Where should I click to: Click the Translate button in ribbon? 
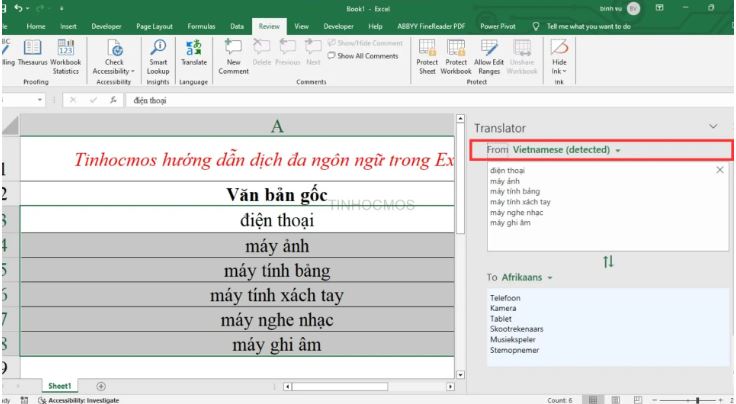(x=194, y=53)
